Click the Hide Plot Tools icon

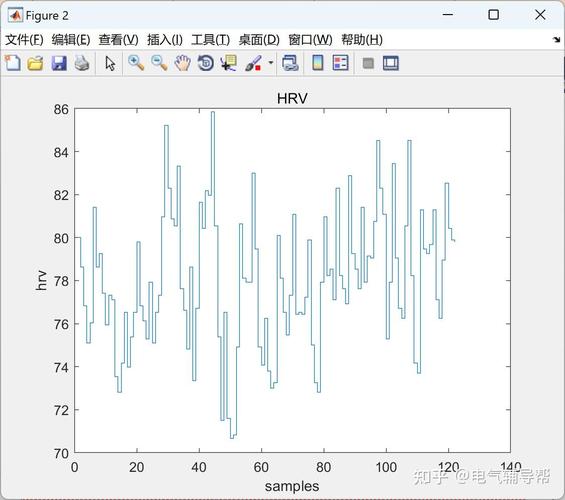point(368,63)
